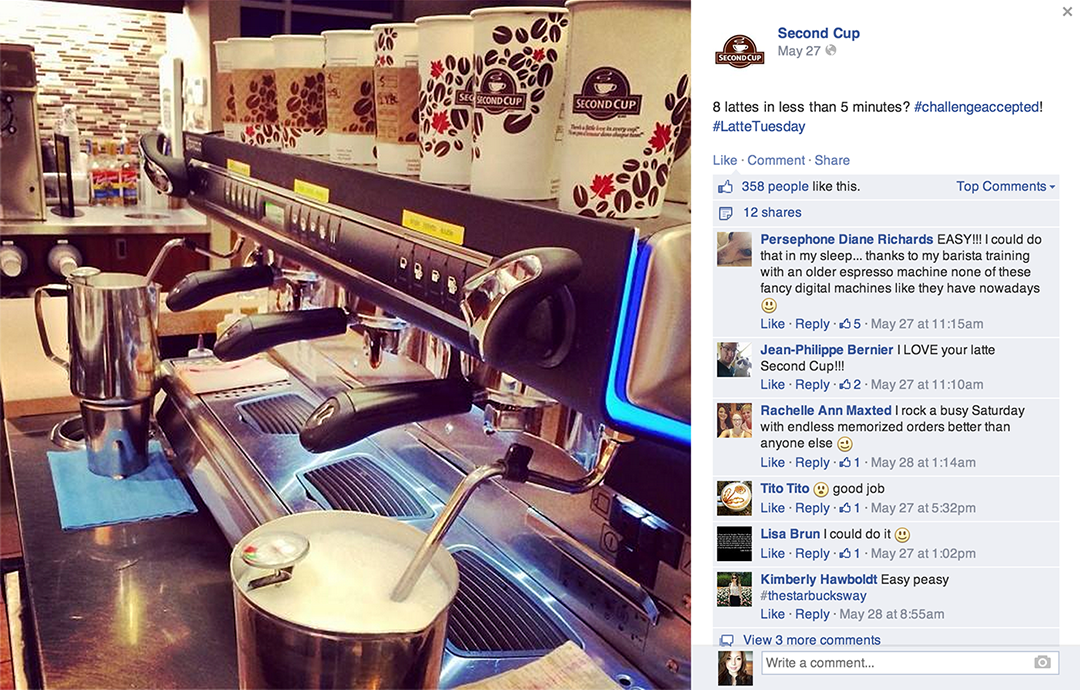Close the photo viewer
1080x690 pixels.
(1066, 12)
